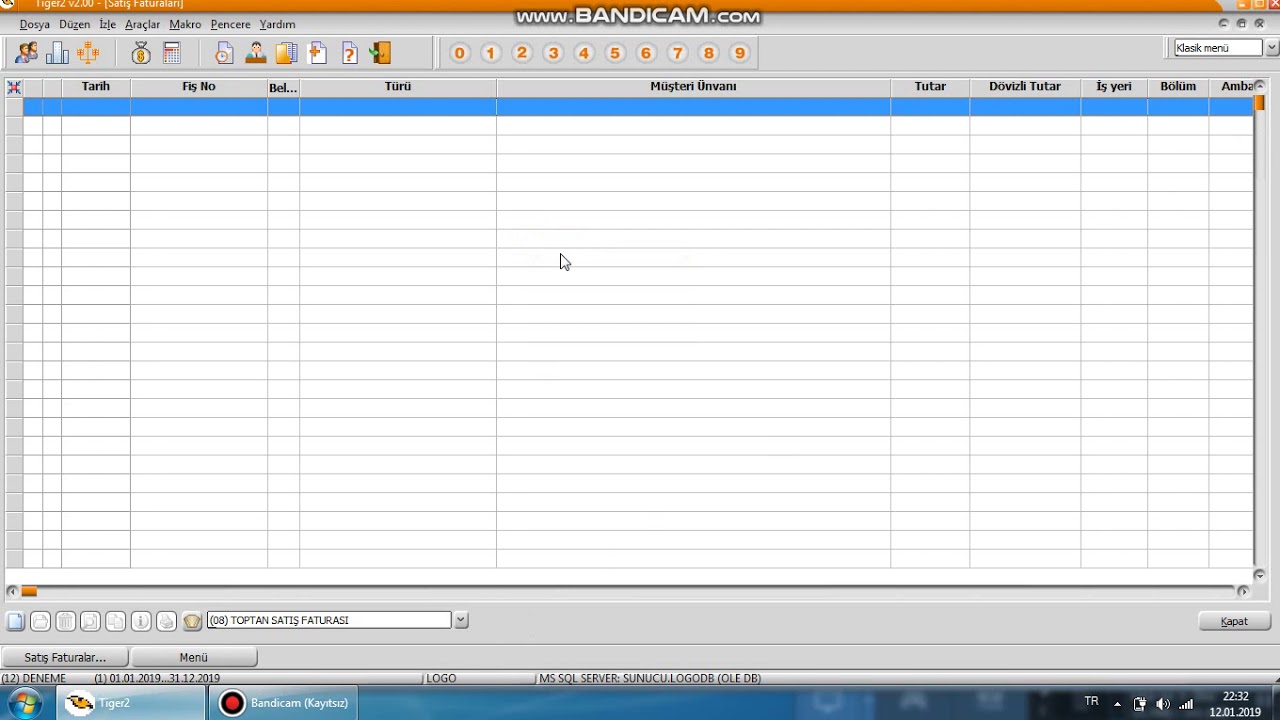Open the help page with question mark icon
Viewport: 1280px width, 720px height.
pos(349,53)
